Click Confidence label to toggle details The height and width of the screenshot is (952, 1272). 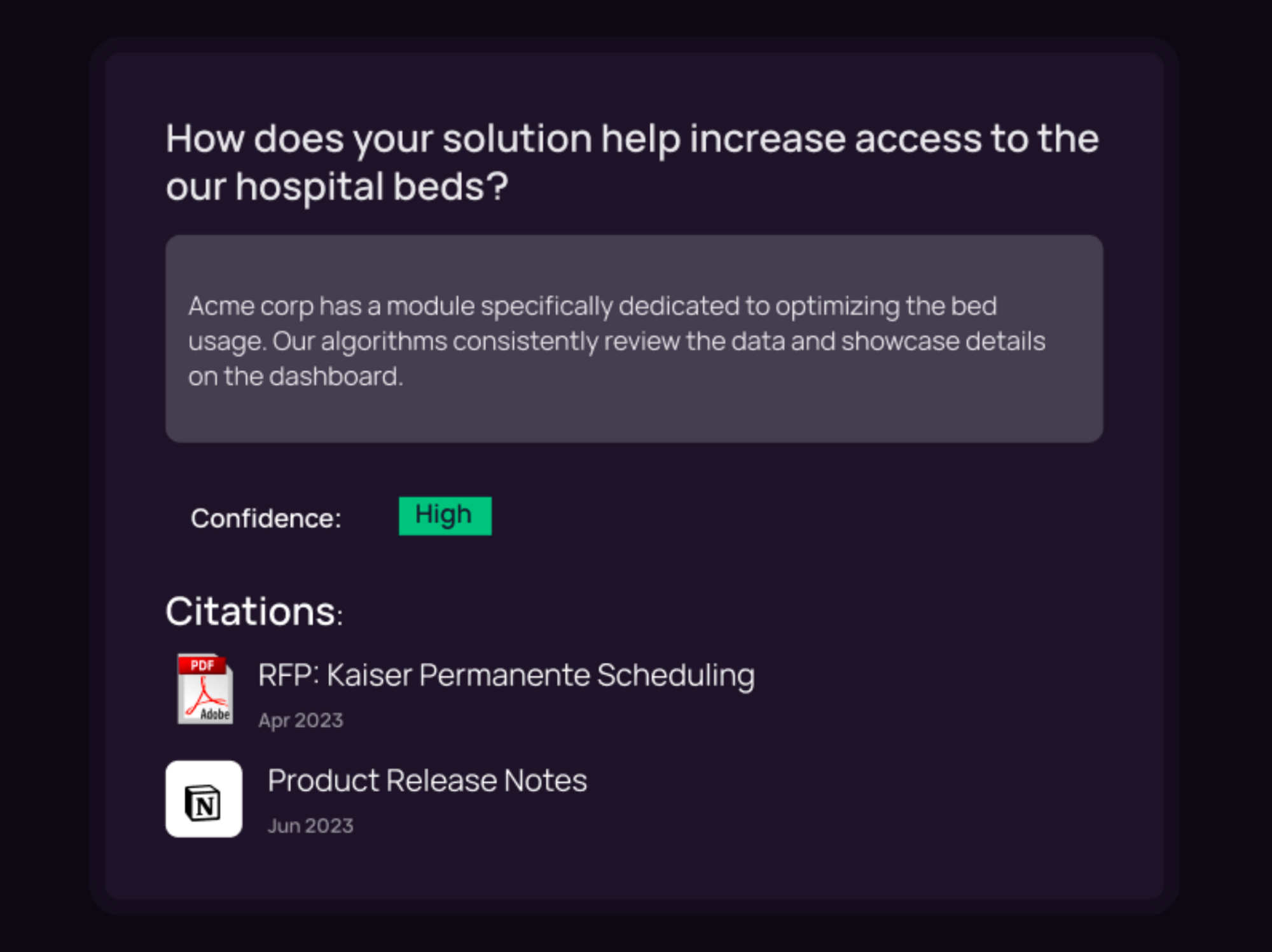(x=266, y=518)
